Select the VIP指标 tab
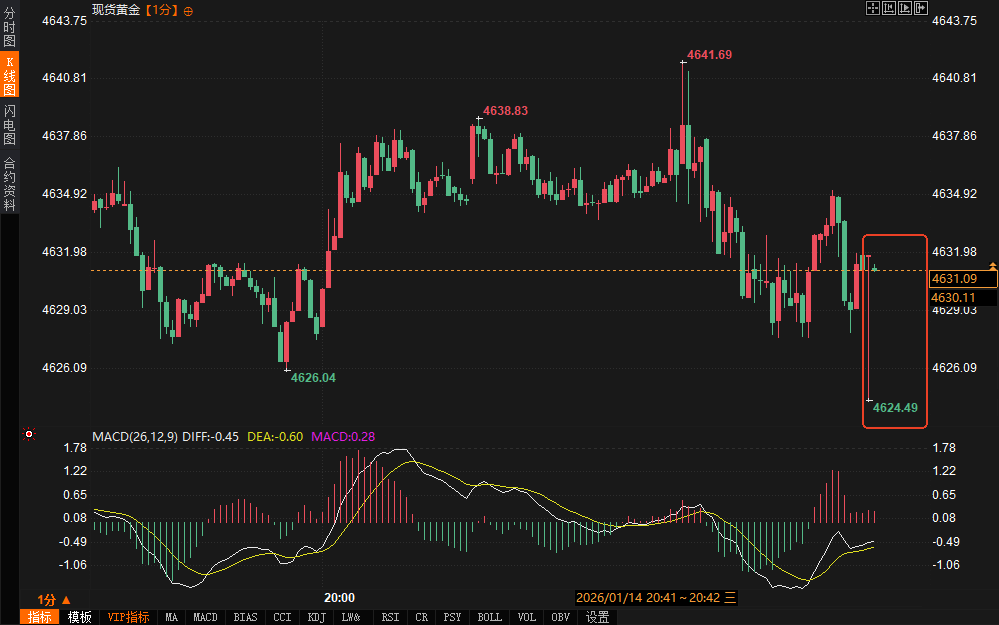 (x=129, y=617)
